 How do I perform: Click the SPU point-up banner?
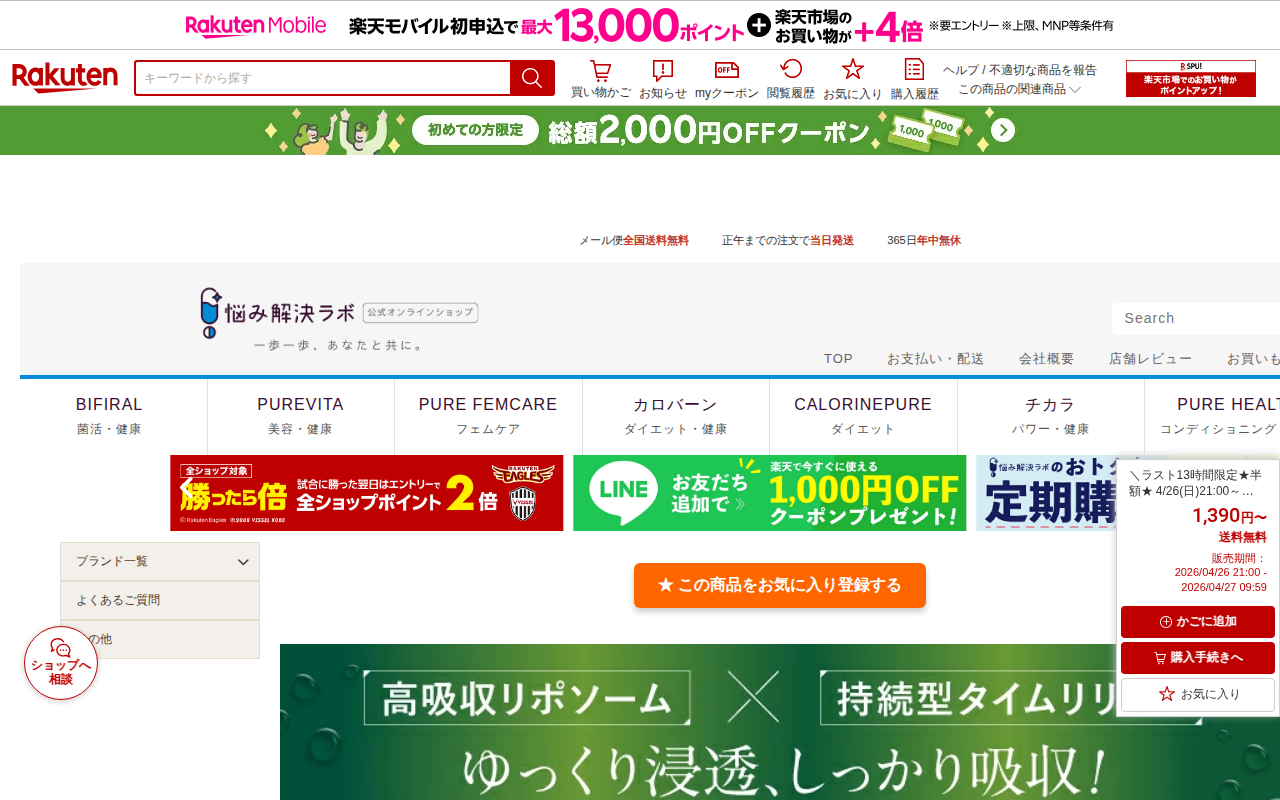[1191, 78]
